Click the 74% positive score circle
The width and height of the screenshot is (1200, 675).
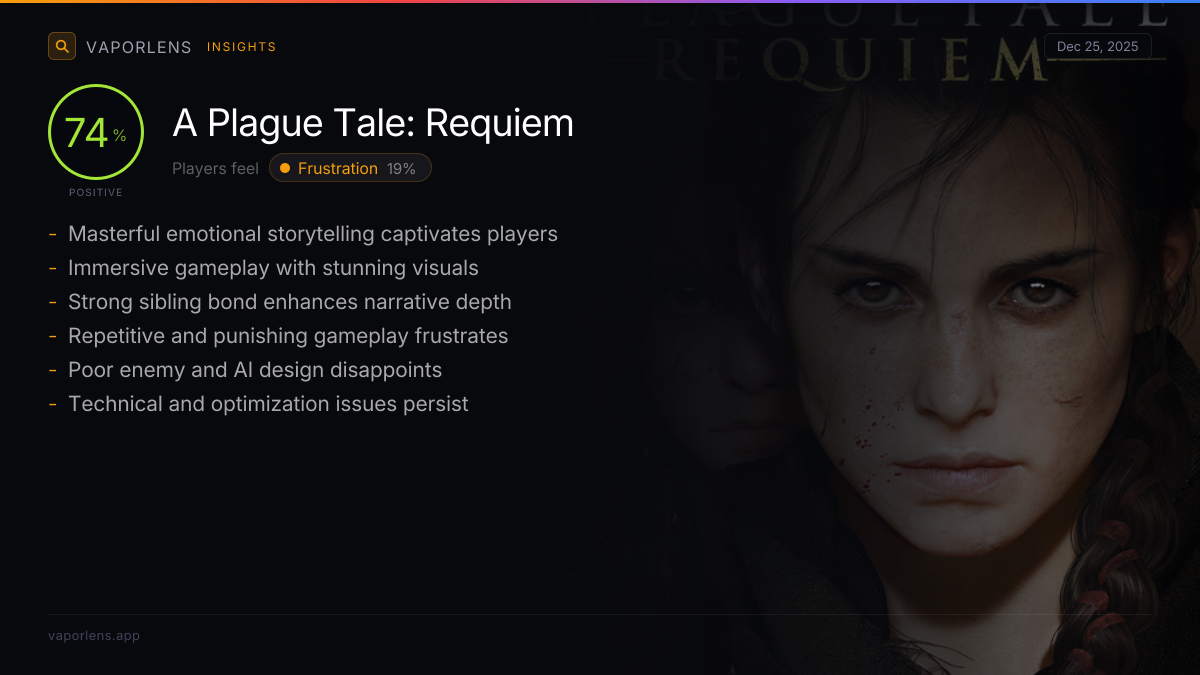[x=96, y=133]
